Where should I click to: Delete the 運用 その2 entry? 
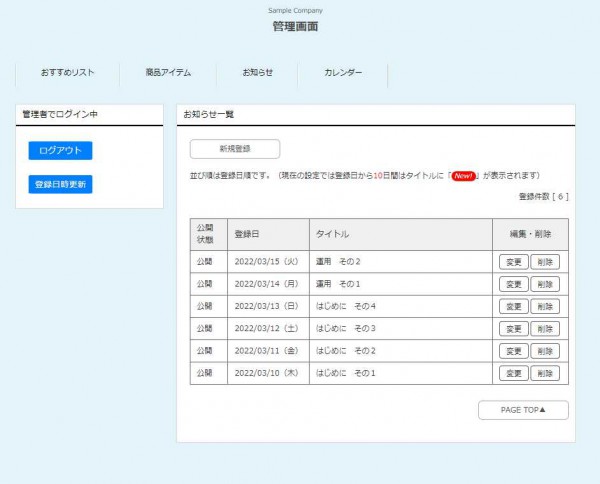tap(544, 262)
